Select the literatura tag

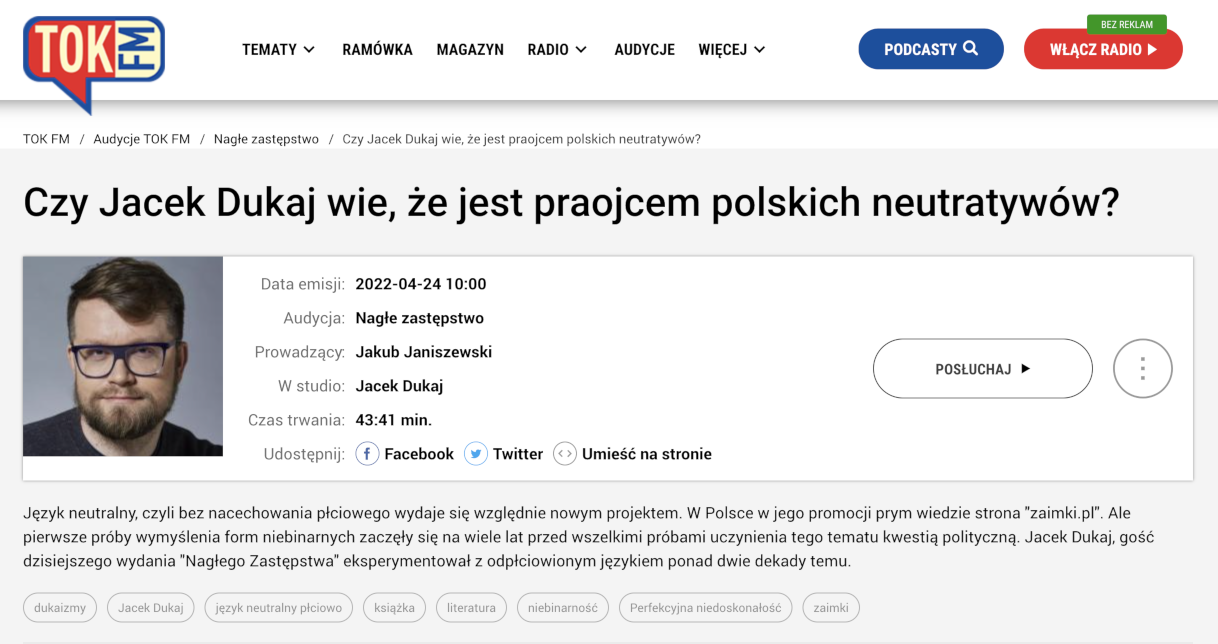[x=471, y=607]
